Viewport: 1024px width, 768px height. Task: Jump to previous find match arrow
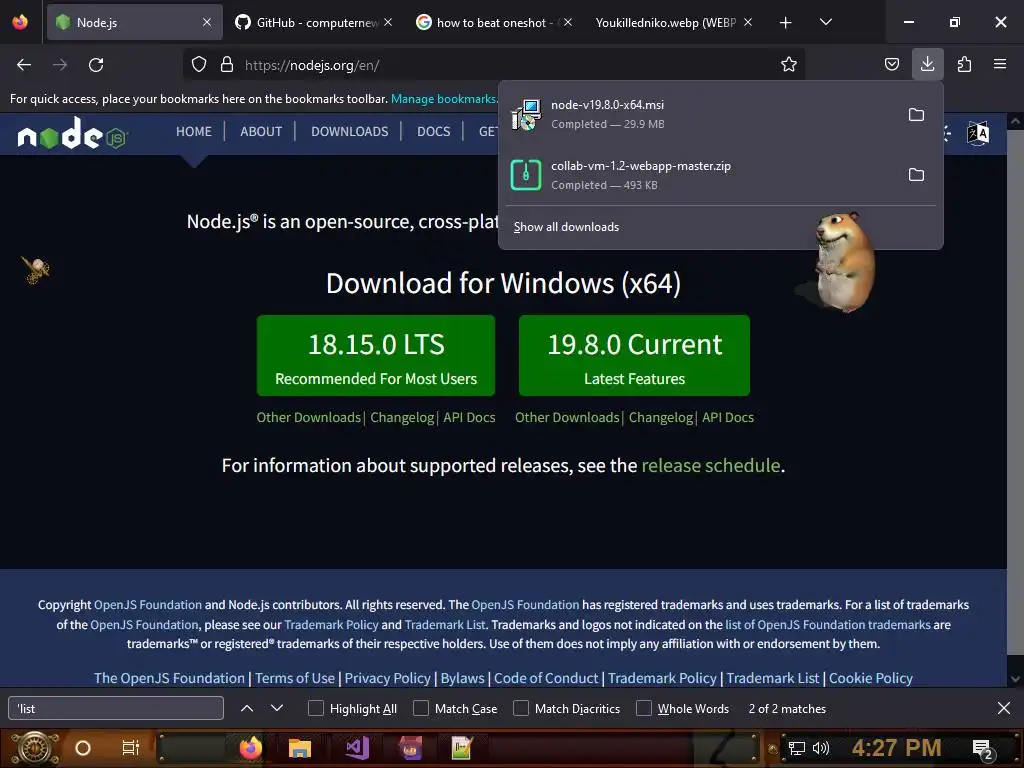(x=247, y=708)
